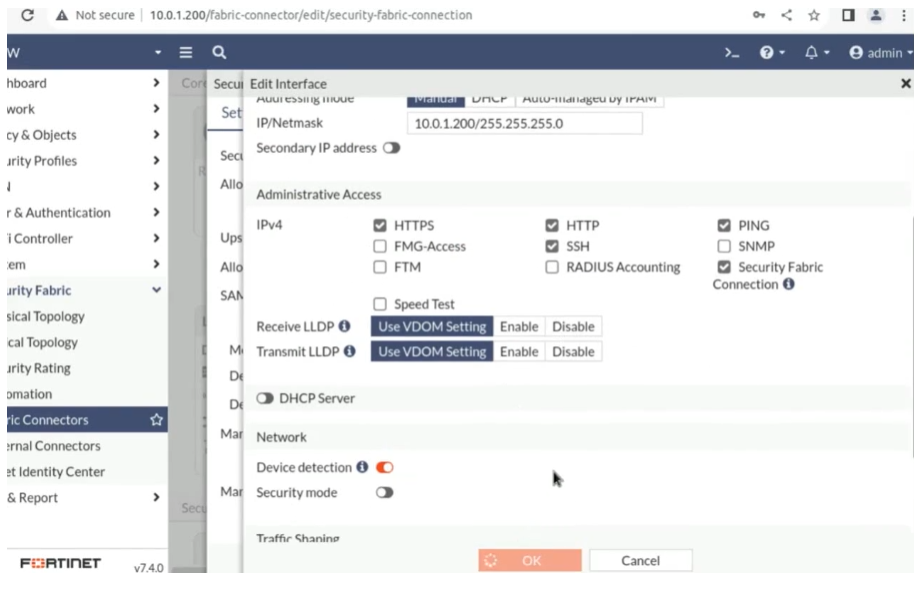The image size is (919, 600).
Task: Click info icon beside Transmit LLDP
Action: (x=349, y=352)
